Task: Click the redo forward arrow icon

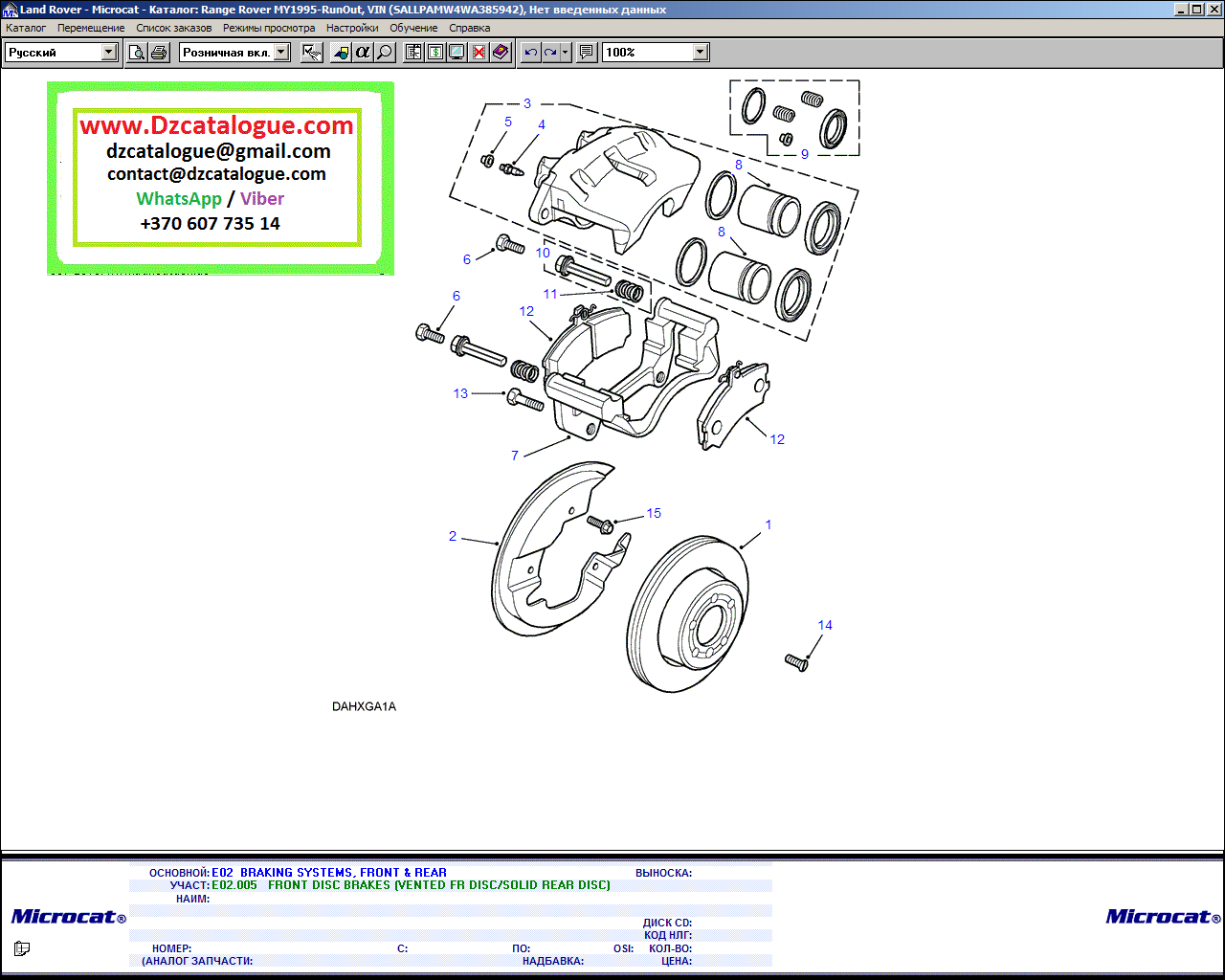Action: coord(550,53)
